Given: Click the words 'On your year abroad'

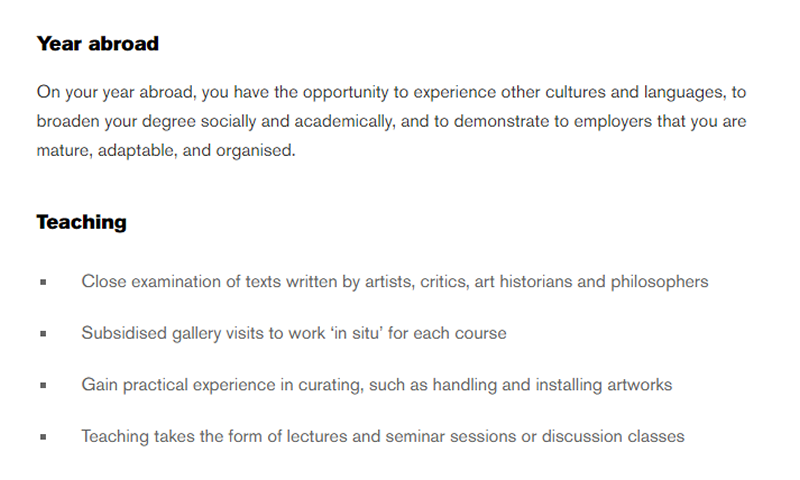Looking at the screenshot, I should click(115, 92).
